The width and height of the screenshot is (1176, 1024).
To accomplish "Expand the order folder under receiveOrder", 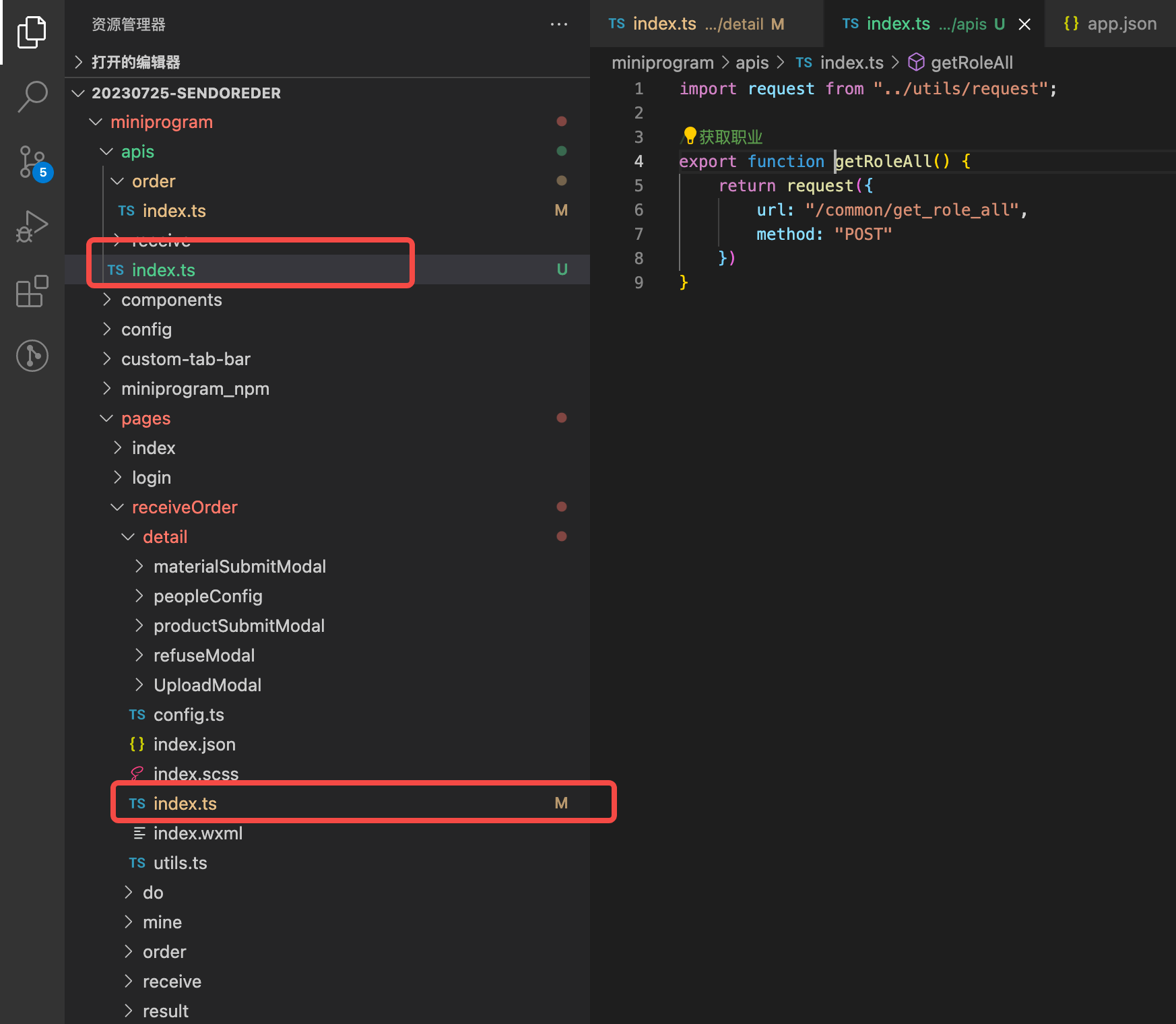I will (327, 952).
